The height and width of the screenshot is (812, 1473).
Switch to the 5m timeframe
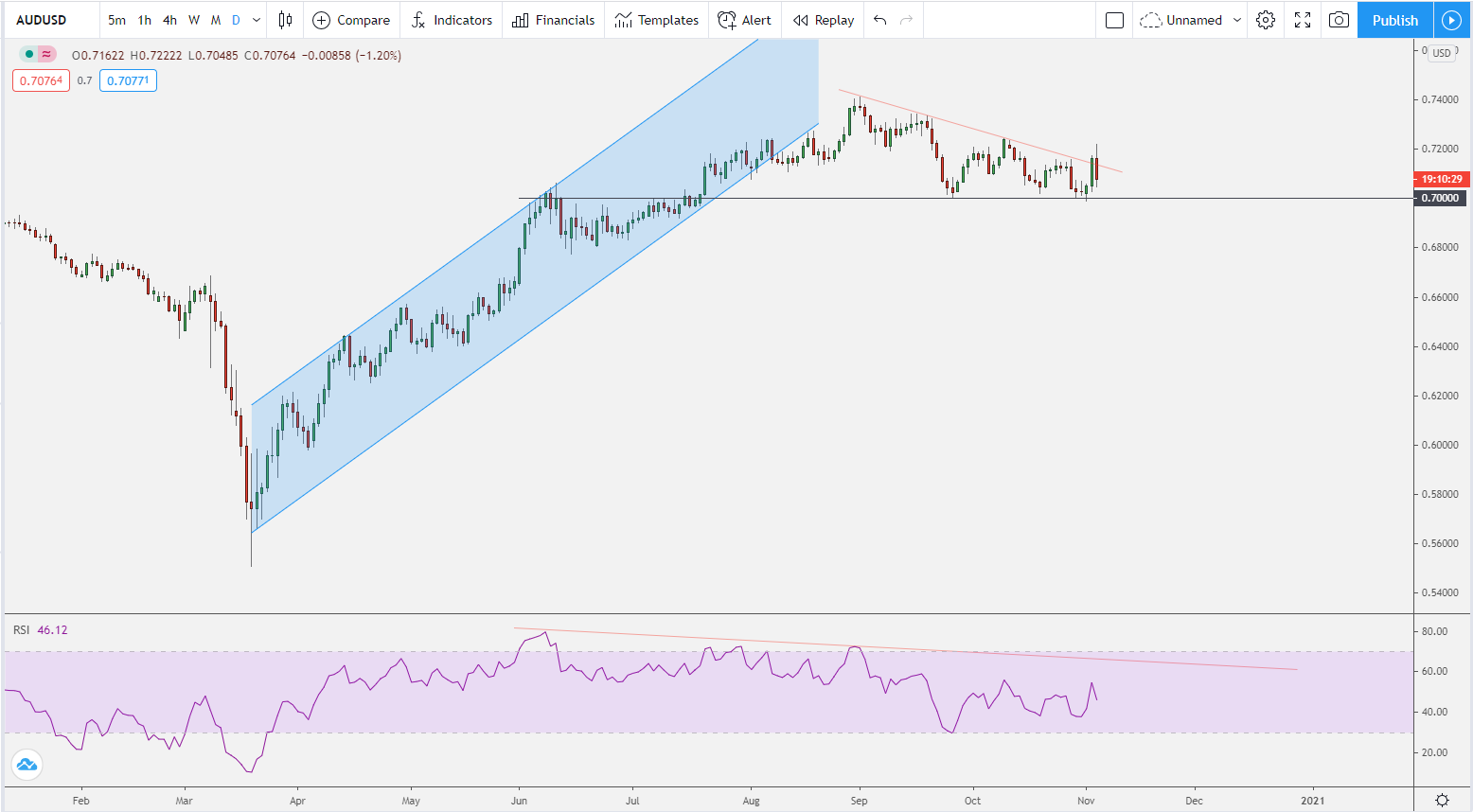(x=116, y=20)
